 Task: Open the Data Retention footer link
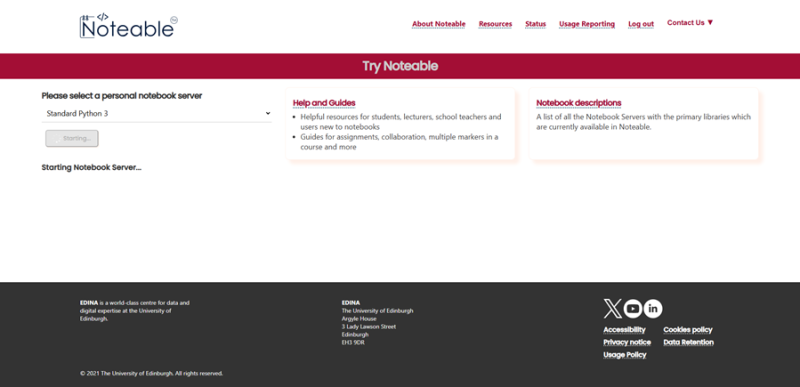688,342
